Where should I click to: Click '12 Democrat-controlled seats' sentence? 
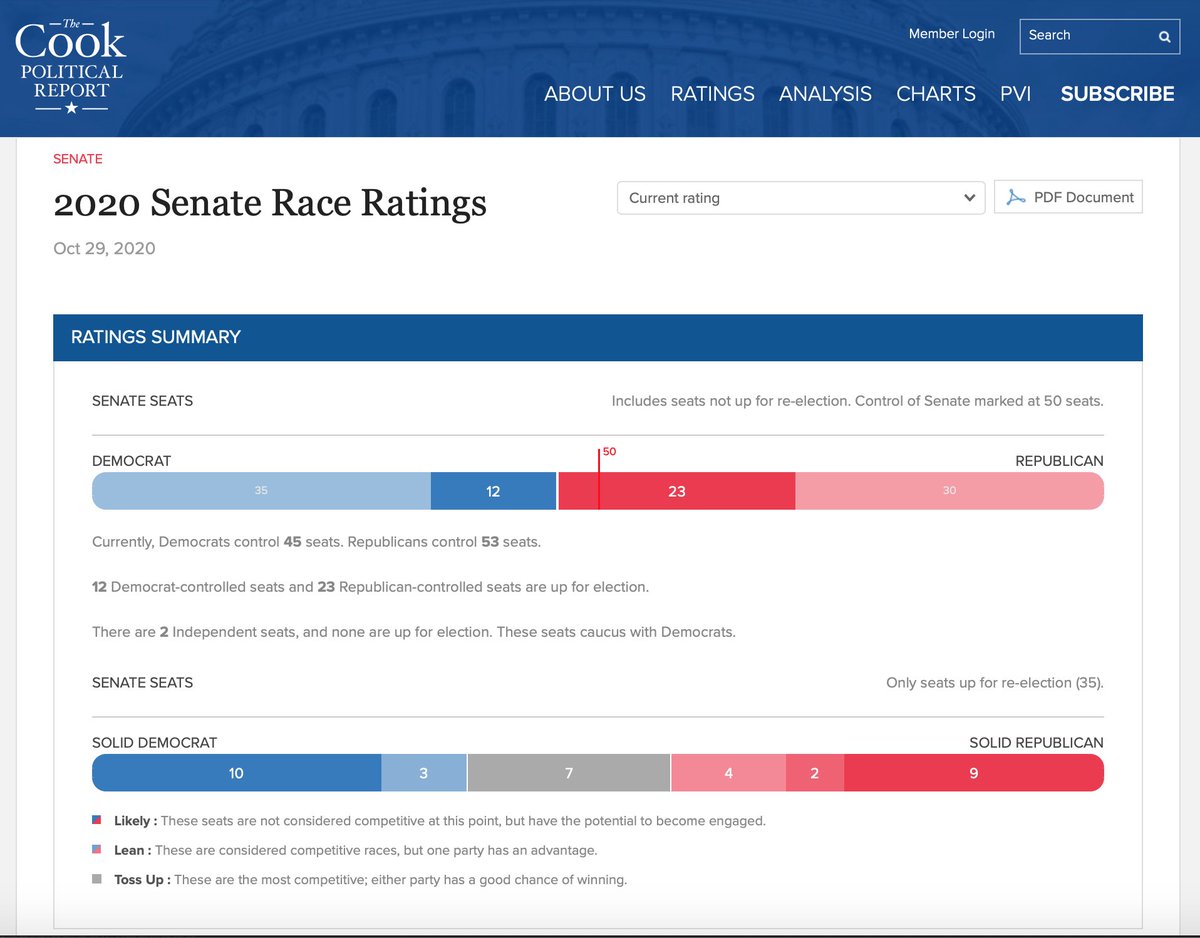pyautogui.click(x=370, y=587)
